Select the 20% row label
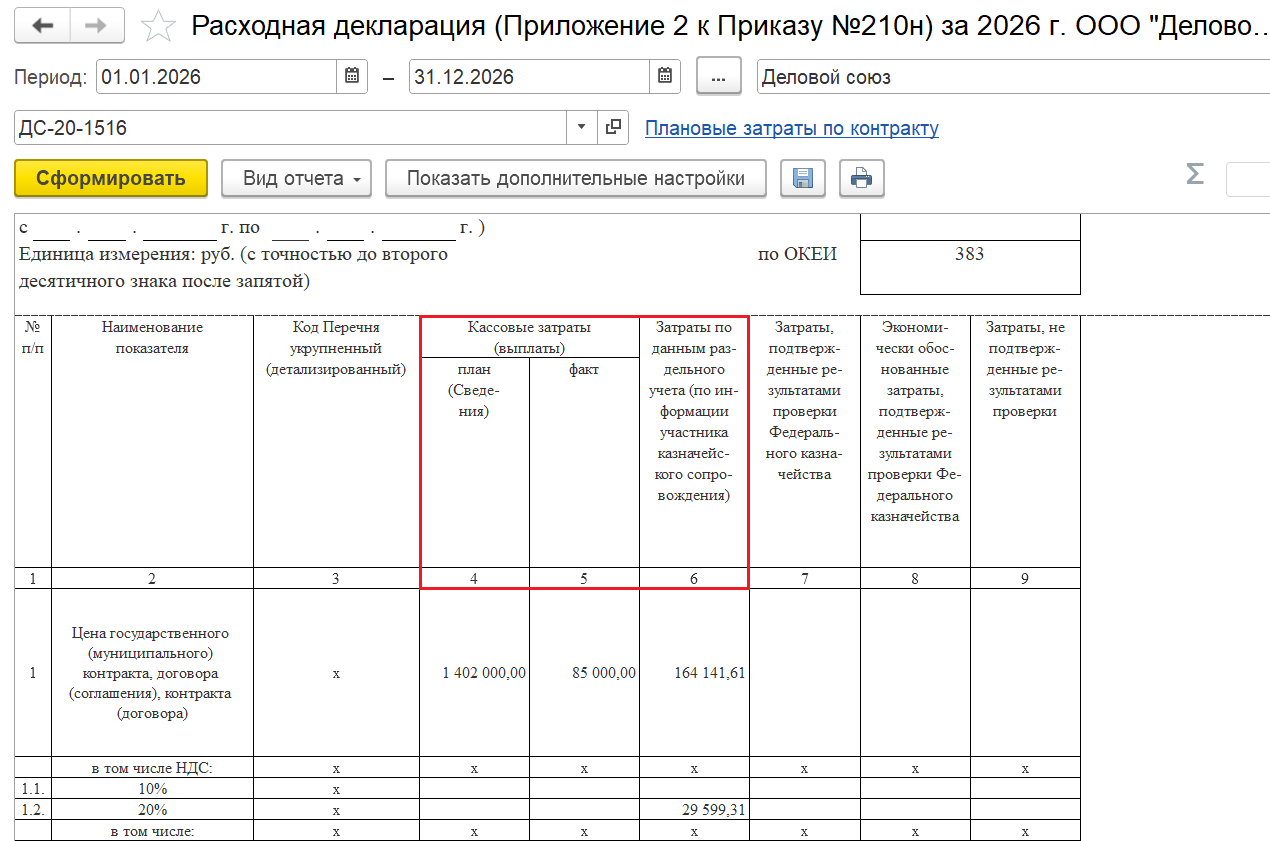The width and height of the screenshot is (1270, 841). pos(152,810)
